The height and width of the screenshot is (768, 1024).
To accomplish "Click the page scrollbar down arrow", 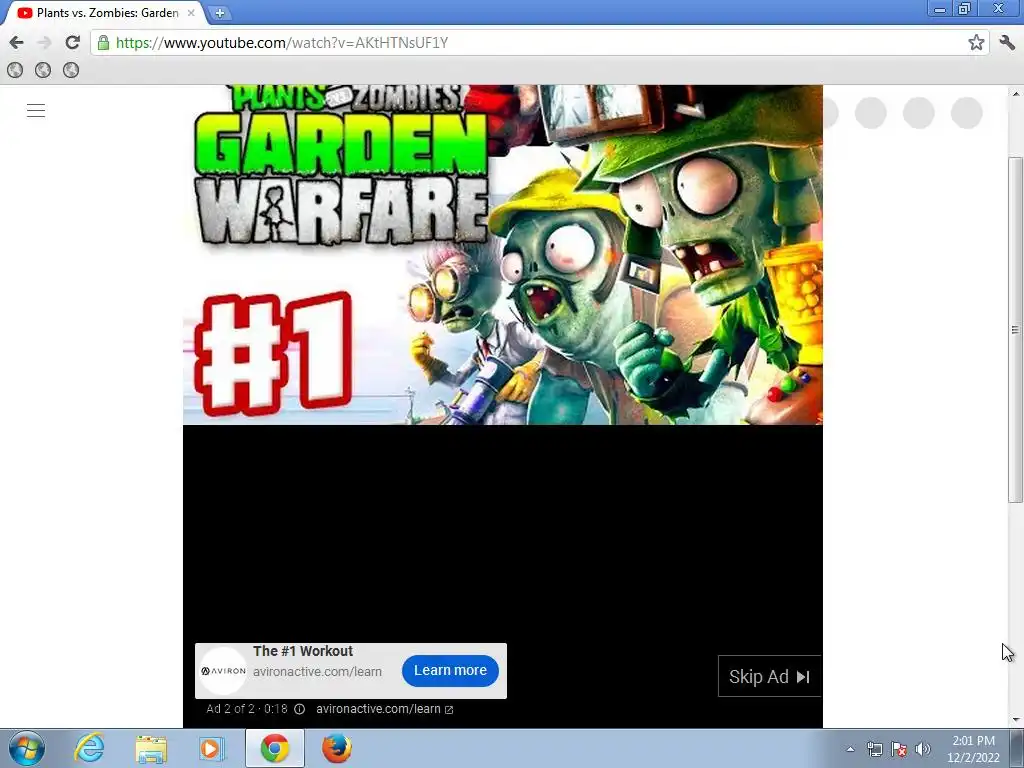I will point(1015,720).
